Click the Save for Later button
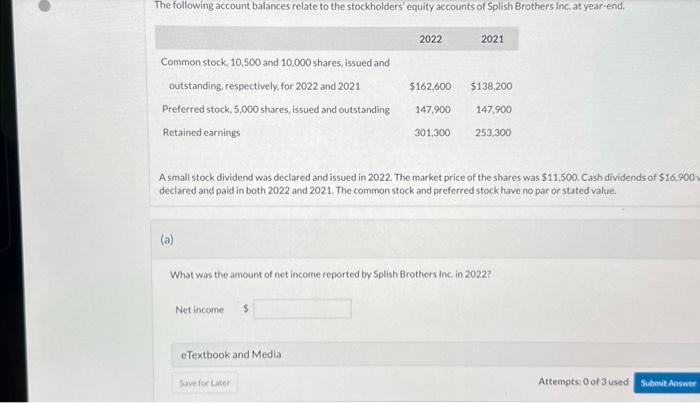 tap(205, 383)
